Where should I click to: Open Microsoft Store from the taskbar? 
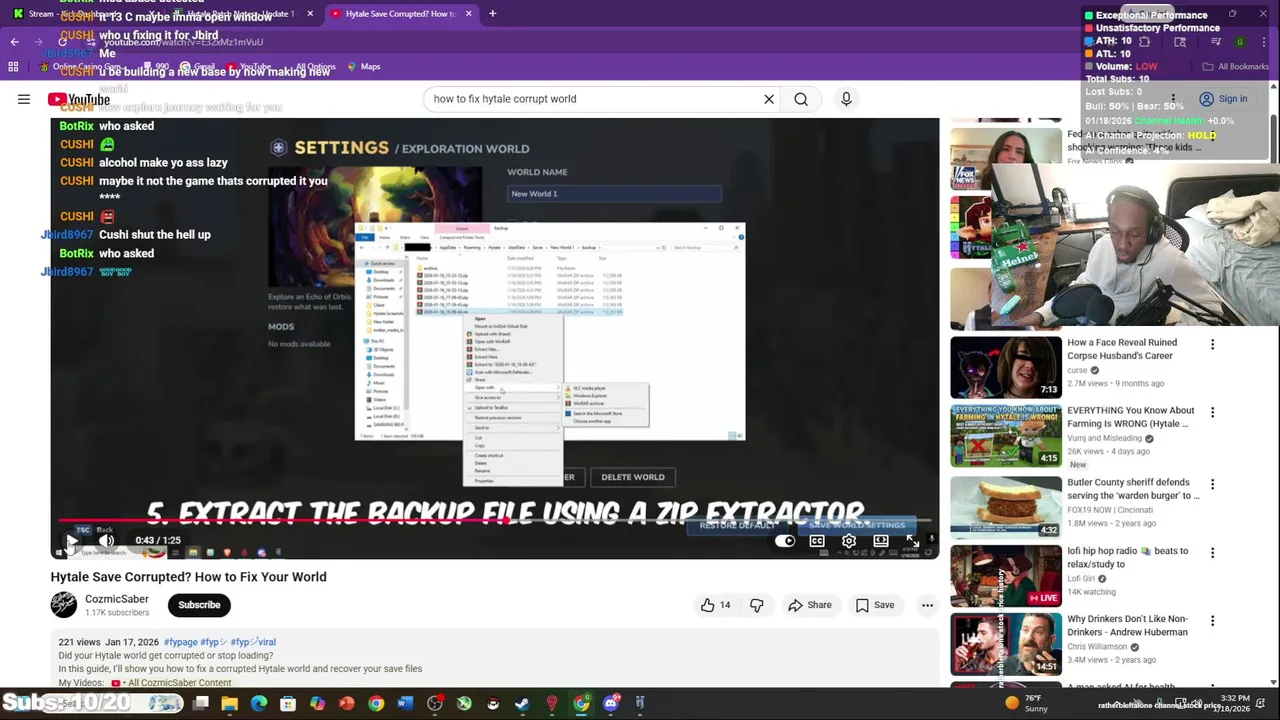288,704
